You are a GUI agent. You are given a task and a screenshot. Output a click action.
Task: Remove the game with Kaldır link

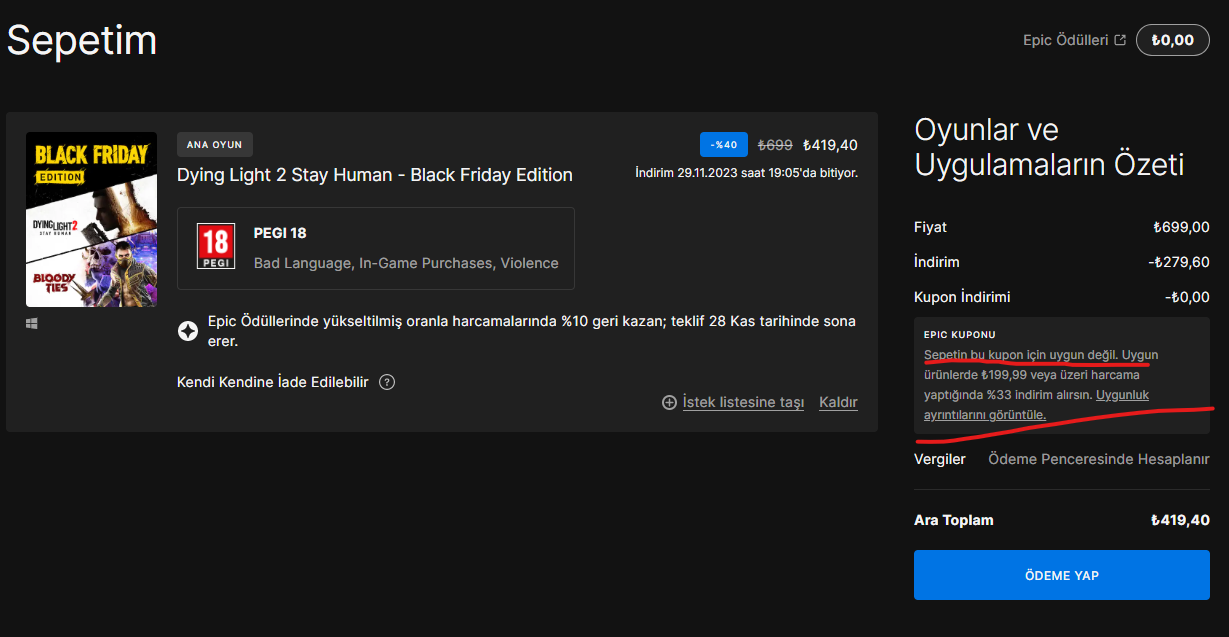[x=838, y=402]
